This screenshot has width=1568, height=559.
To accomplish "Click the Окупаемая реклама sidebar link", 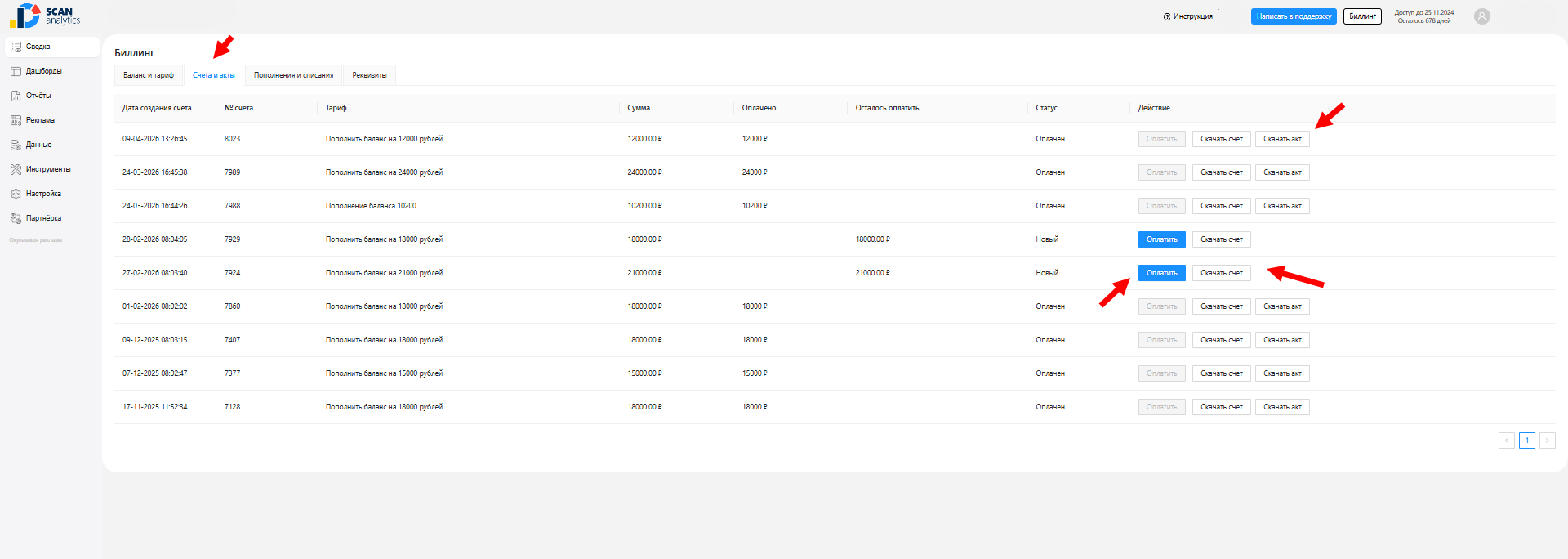I will coord(36,240).
